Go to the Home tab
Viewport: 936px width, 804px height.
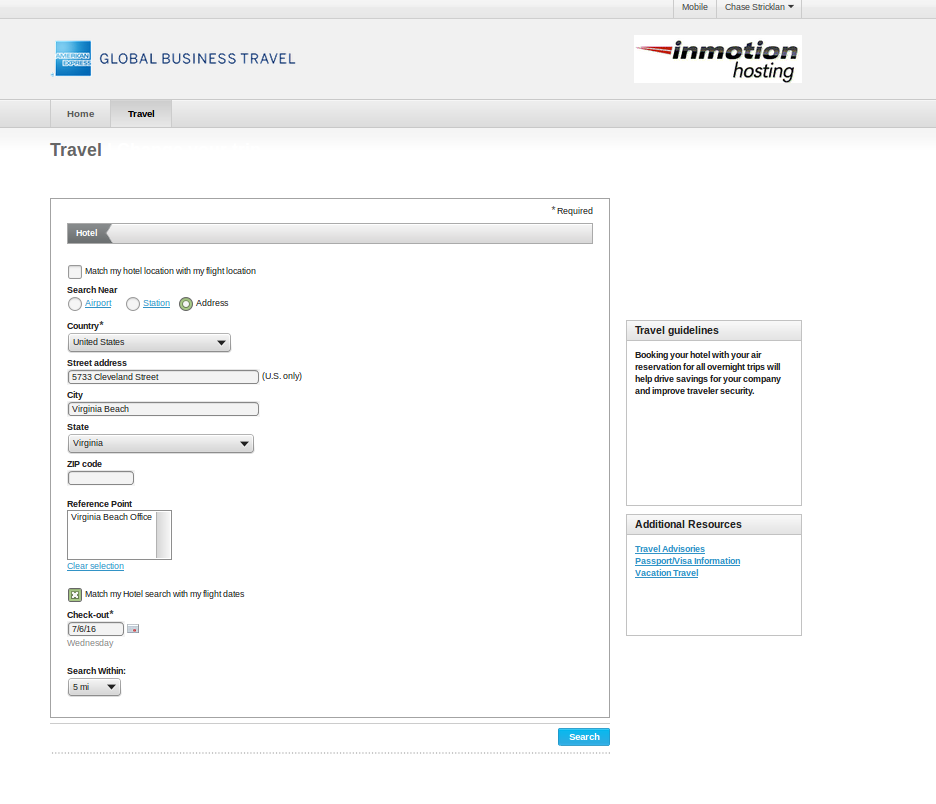[x=81, y=114]
